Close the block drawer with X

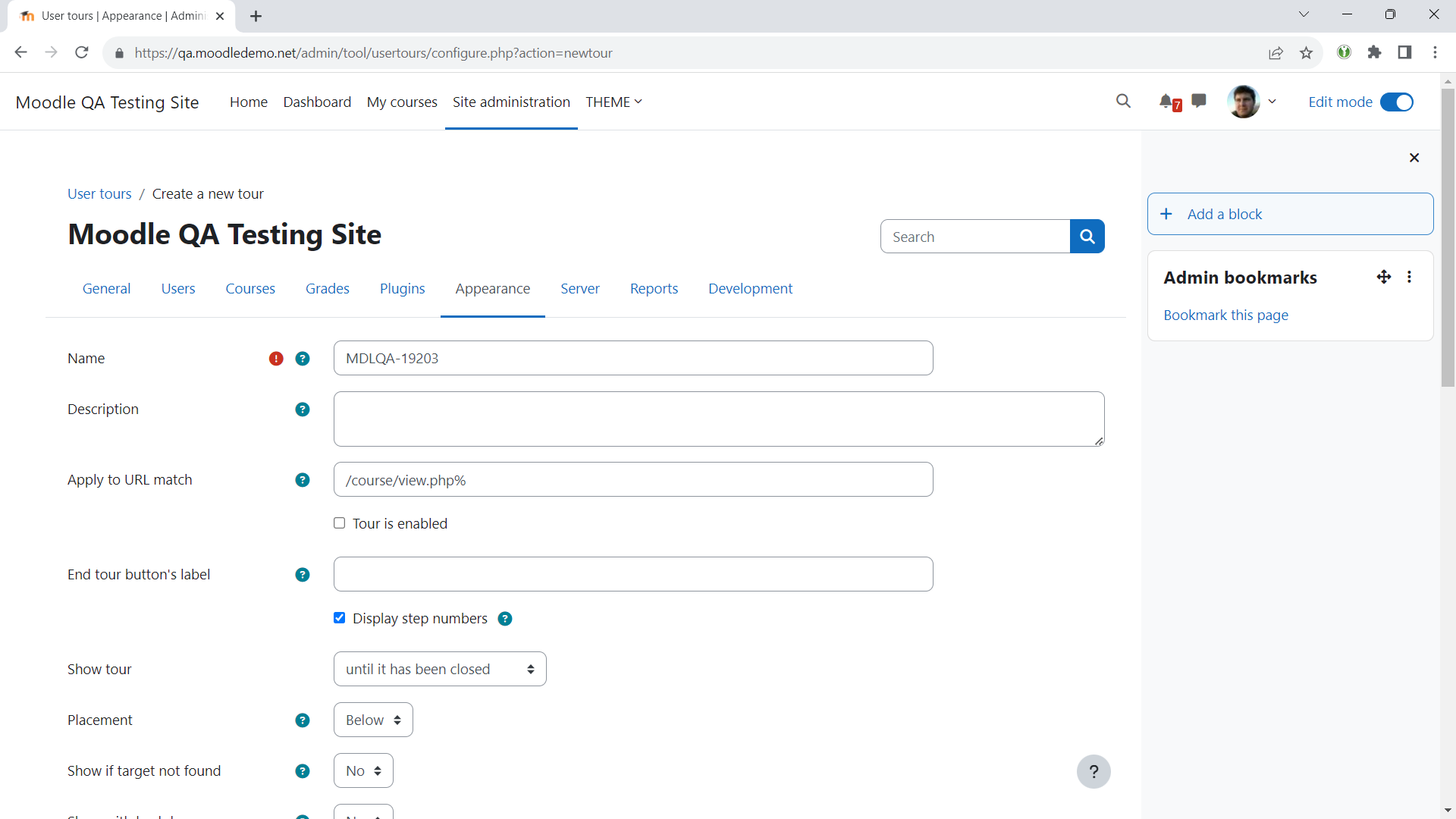point(1414,158)
